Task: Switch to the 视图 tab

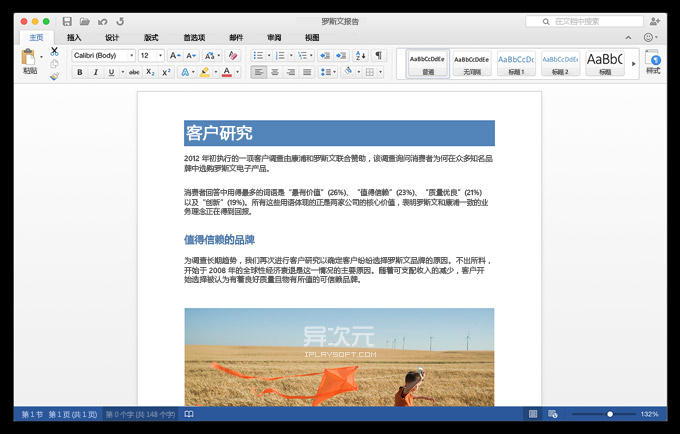Action: coord(312,38)
